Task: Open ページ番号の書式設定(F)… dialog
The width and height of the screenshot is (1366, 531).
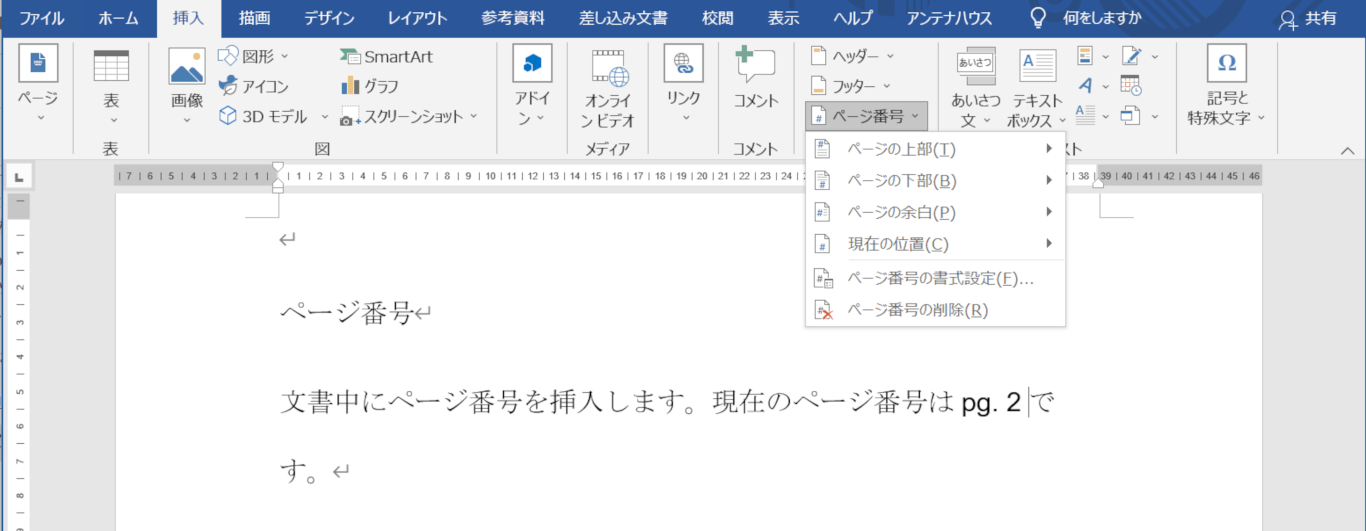Action: [x=936, y=279]
